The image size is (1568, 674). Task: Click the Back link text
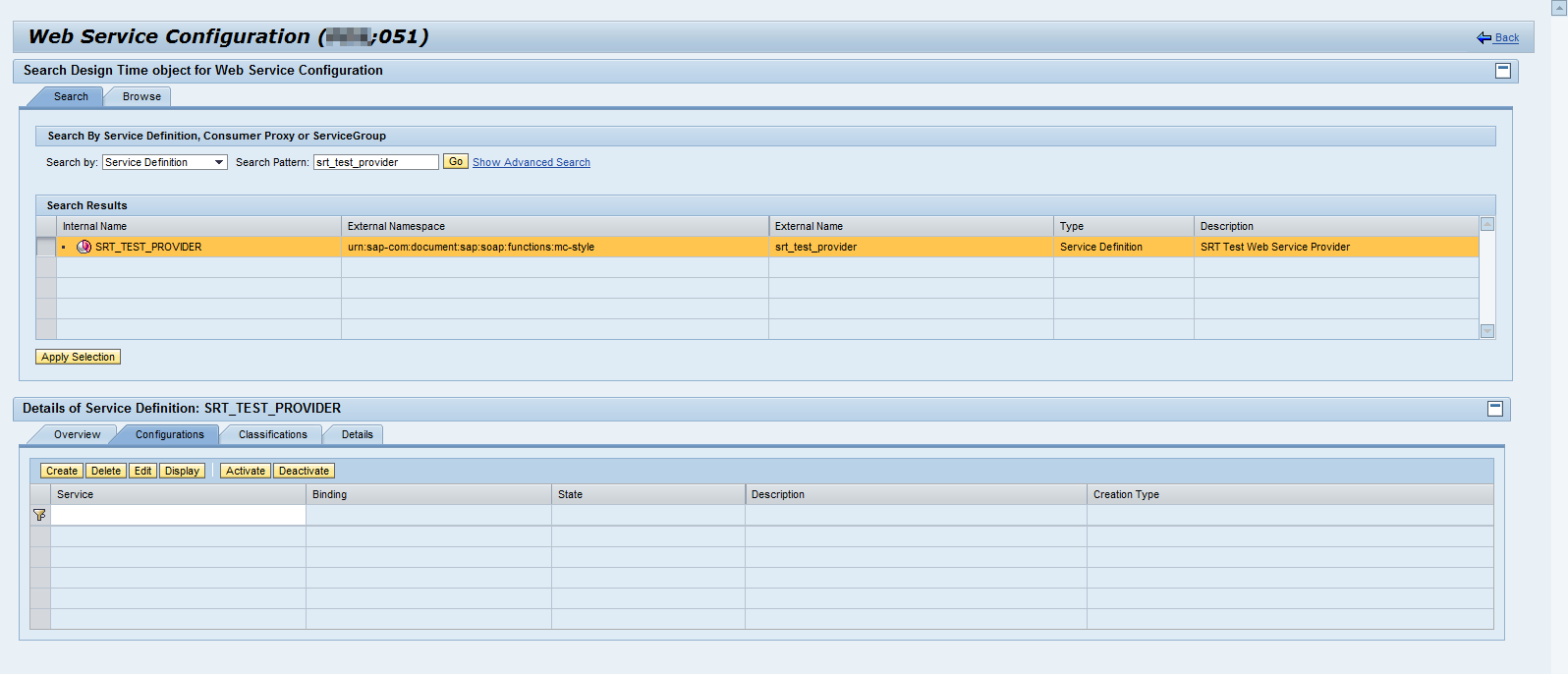pyautogui.click(x=1507, y=38)
